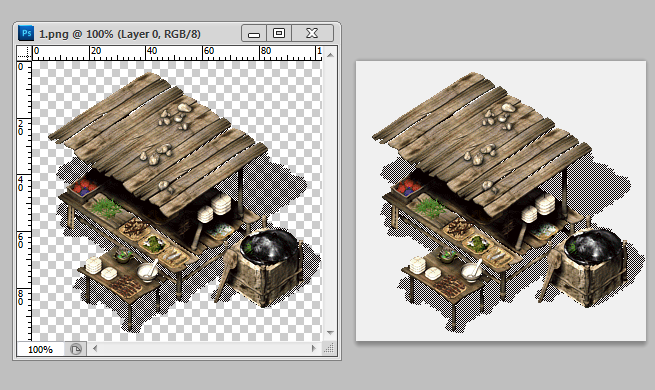Click the vertical scrollbar up arrow
The width and height of the screenshot is (655, 390).
pyautogui.click(x=330, y=55)
